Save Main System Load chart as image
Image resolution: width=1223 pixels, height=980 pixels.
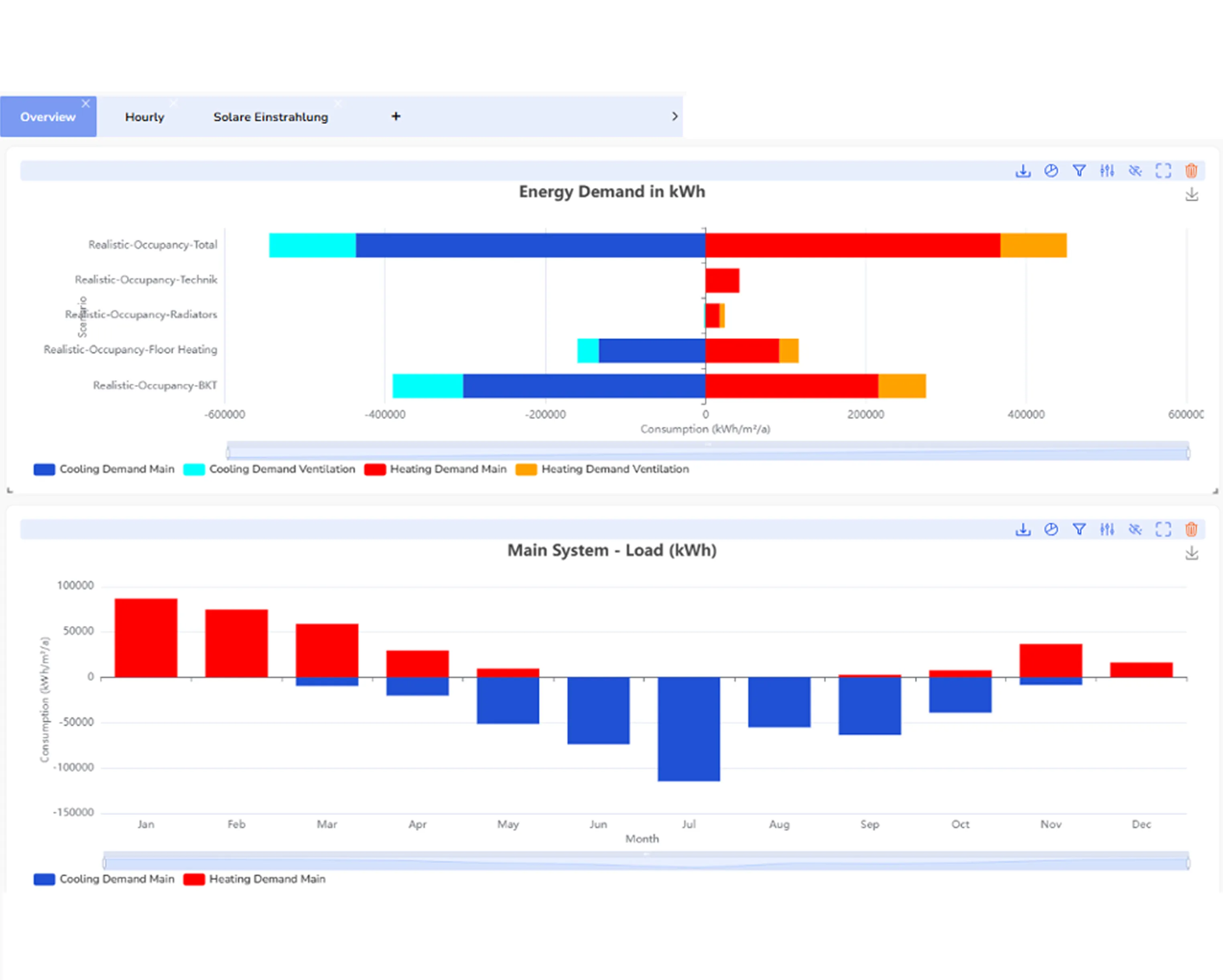tap(1192, 553)
